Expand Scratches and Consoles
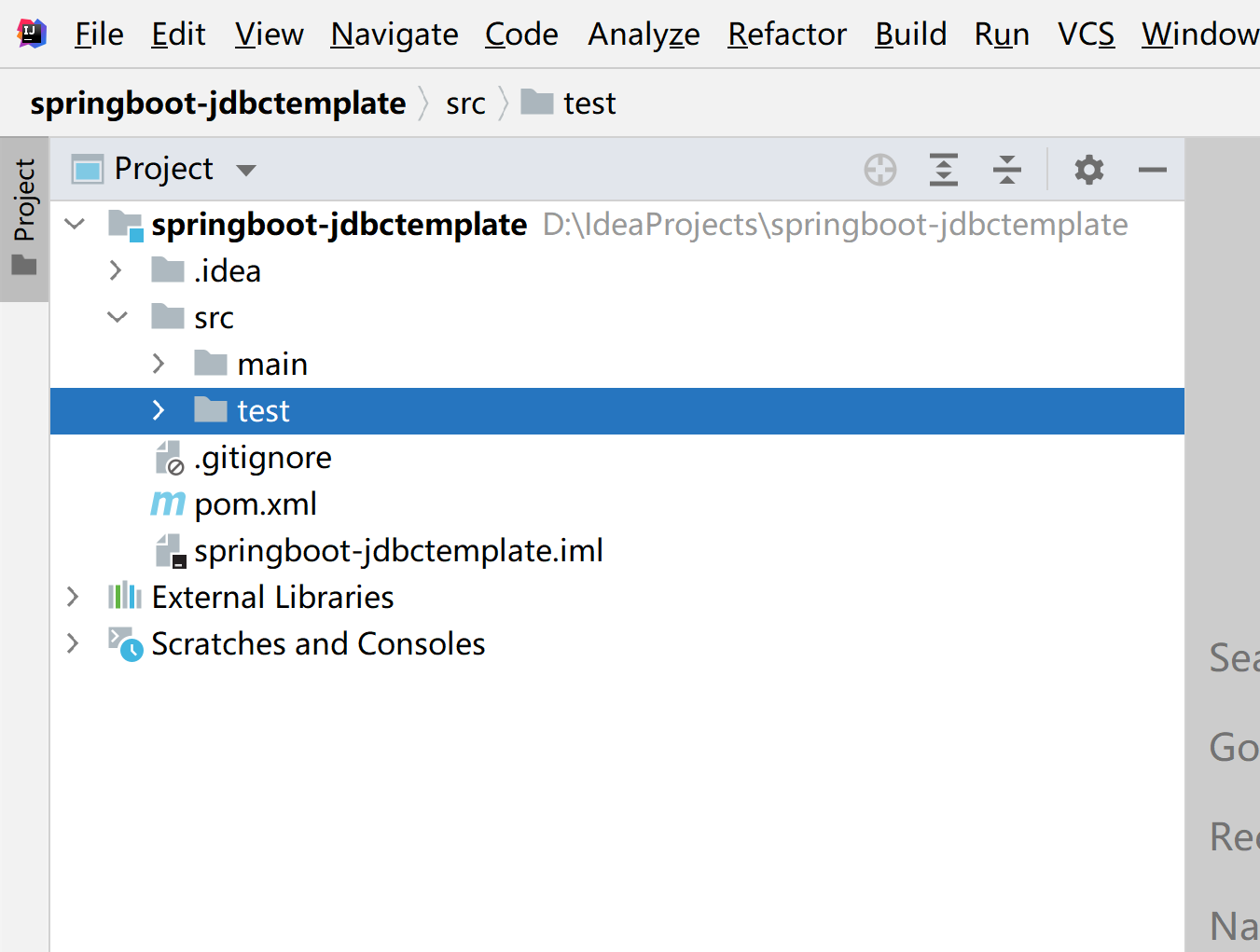The height and width of the screenshot is (952, 1260). pyautogui.click(x=73, y=643)
